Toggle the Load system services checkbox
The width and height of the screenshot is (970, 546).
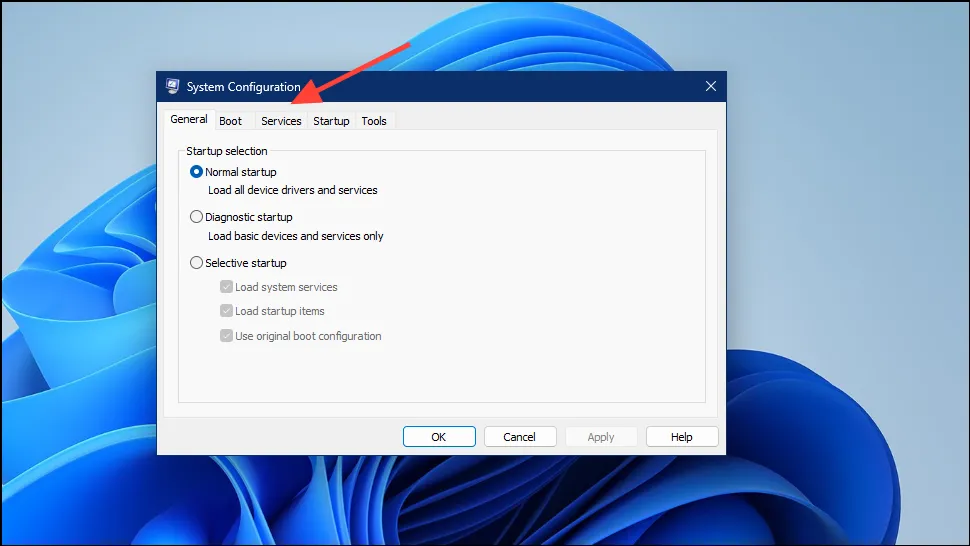(x=226, y=287)
